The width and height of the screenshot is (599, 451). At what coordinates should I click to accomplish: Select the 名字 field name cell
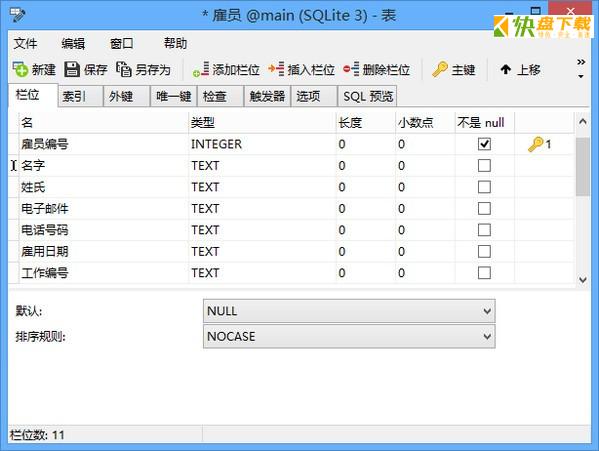point(104,165)
